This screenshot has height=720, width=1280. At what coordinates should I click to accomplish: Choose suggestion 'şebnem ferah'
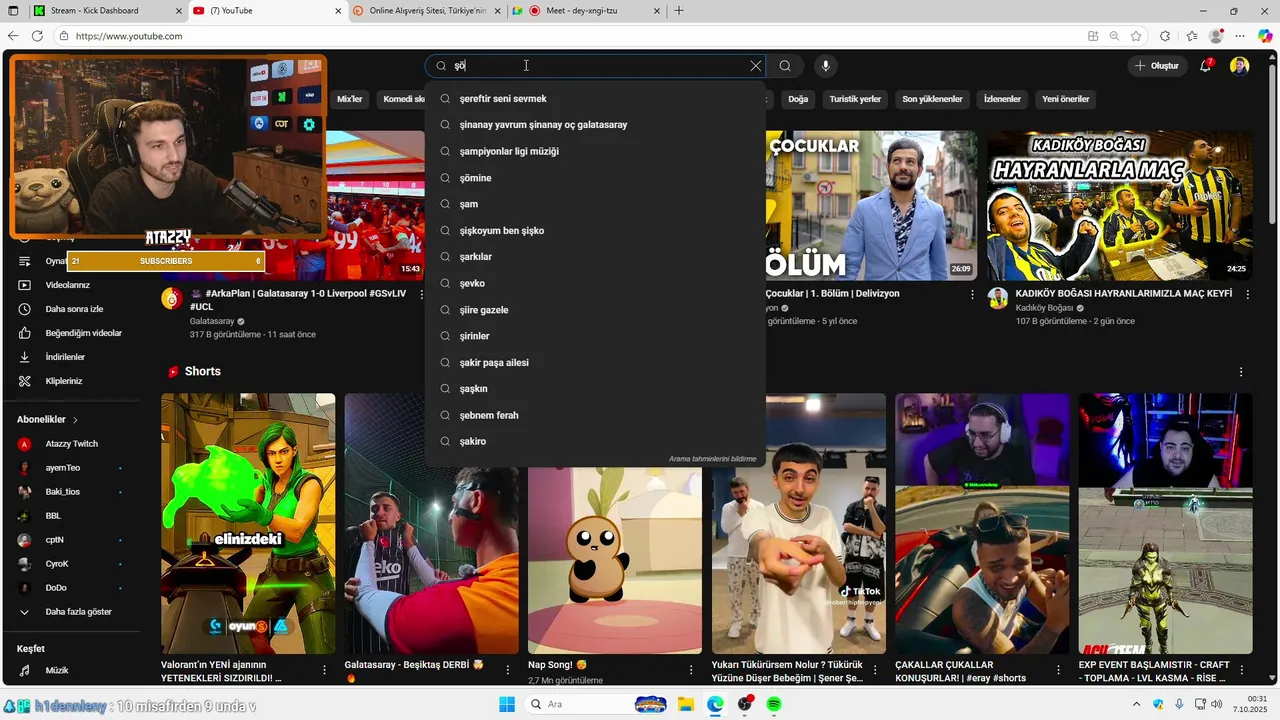[x=595, y=415]
